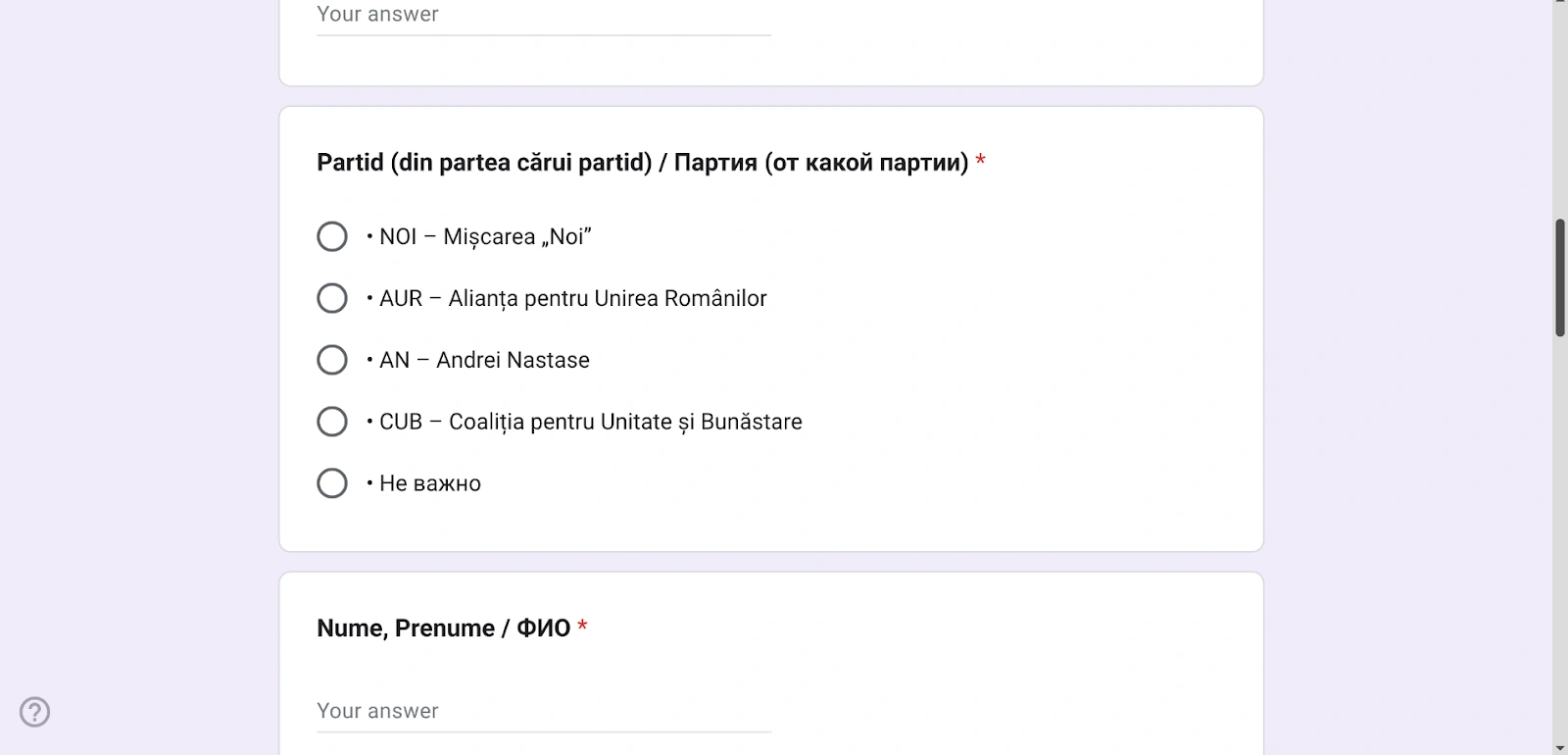Click the 'Coaliția pentru Unitate și Bunăstare' label
This screenshot has height=755, width=1568.
coord(624,422)
